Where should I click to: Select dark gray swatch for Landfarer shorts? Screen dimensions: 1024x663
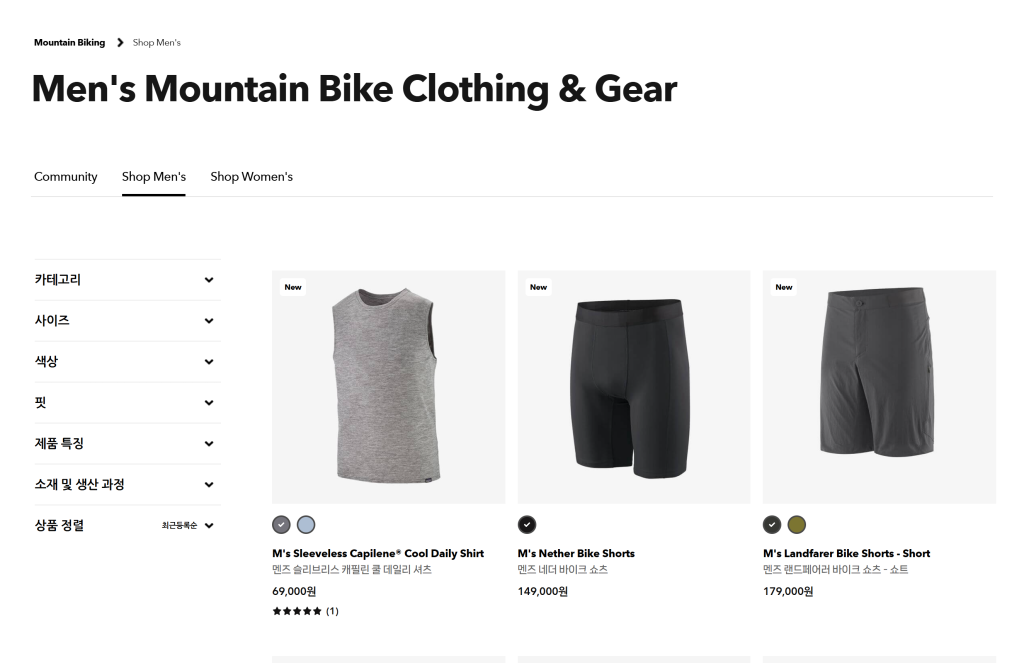pyautogui.click(x=772, y=525)
